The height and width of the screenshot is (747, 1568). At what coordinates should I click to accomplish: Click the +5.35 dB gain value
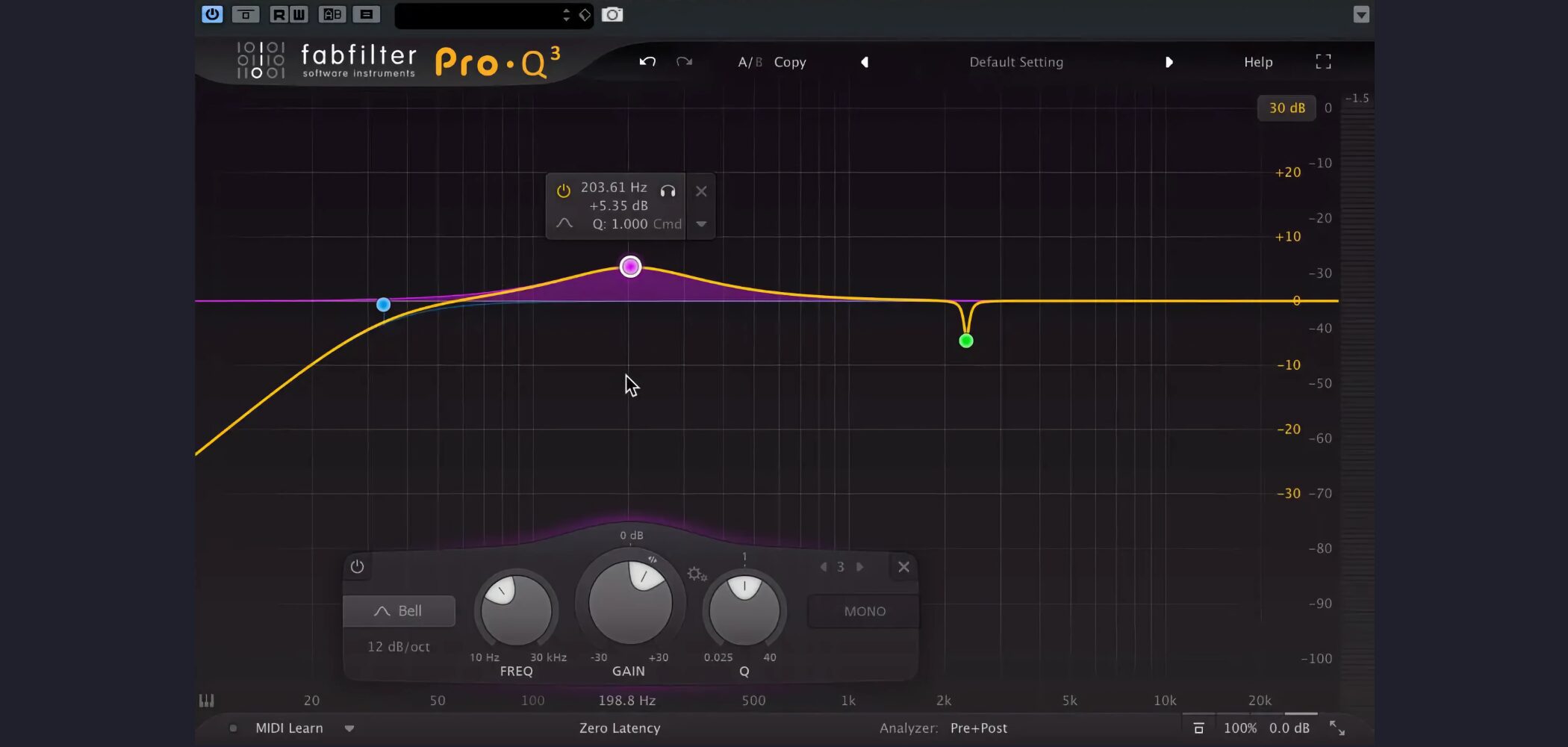(x=619, y=205)
